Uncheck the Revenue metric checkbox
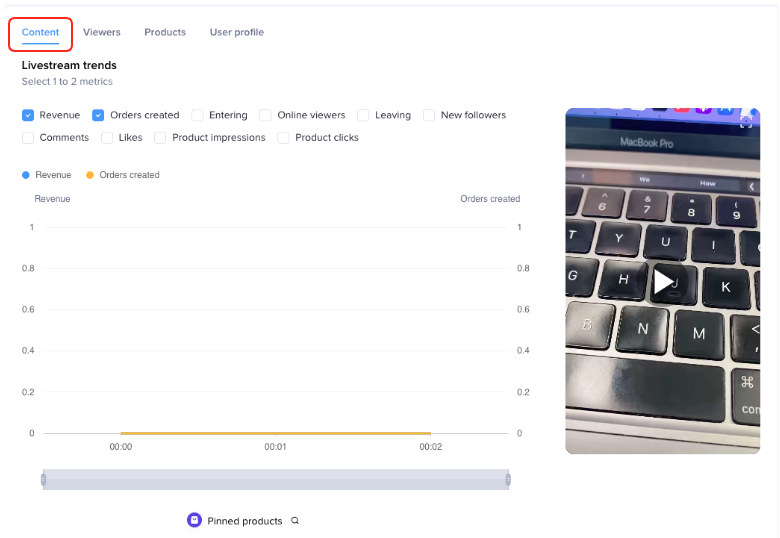Screen dimensions: 780x538 28,115
